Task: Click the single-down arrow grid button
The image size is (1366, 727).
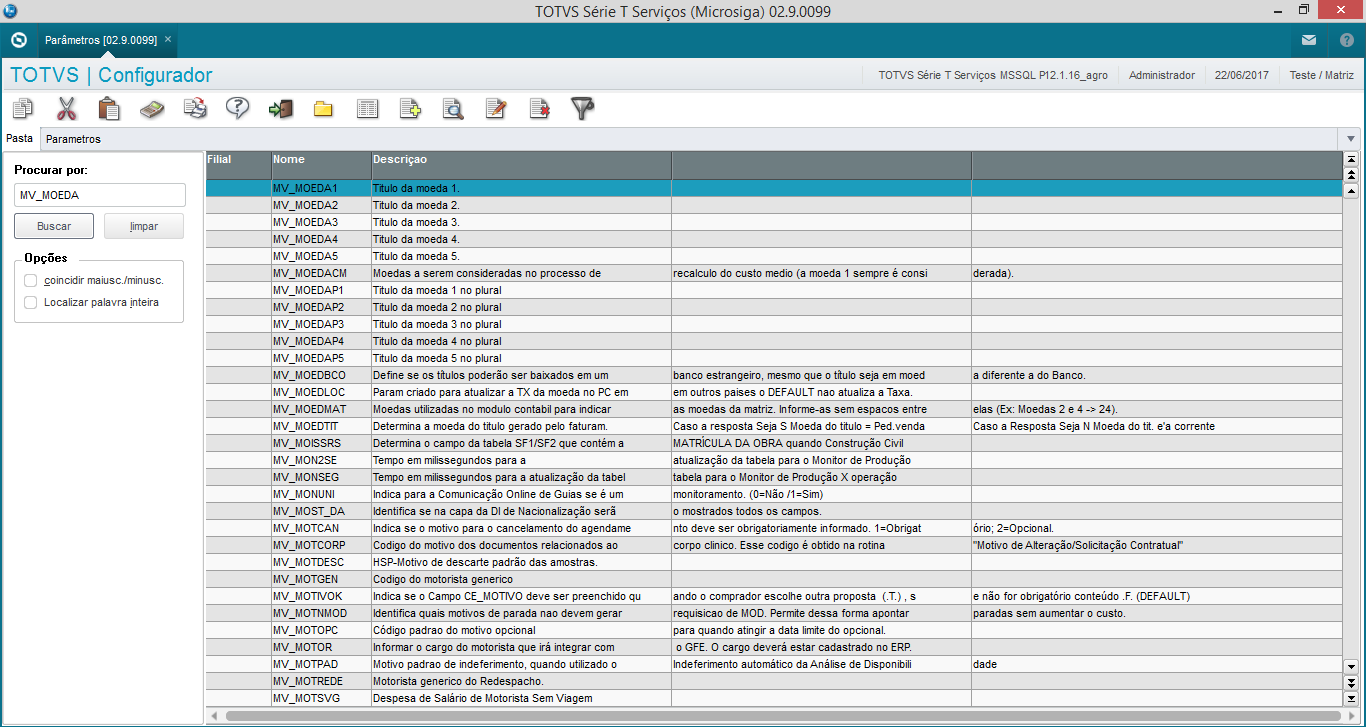Action: click(x=1351, y=666)
